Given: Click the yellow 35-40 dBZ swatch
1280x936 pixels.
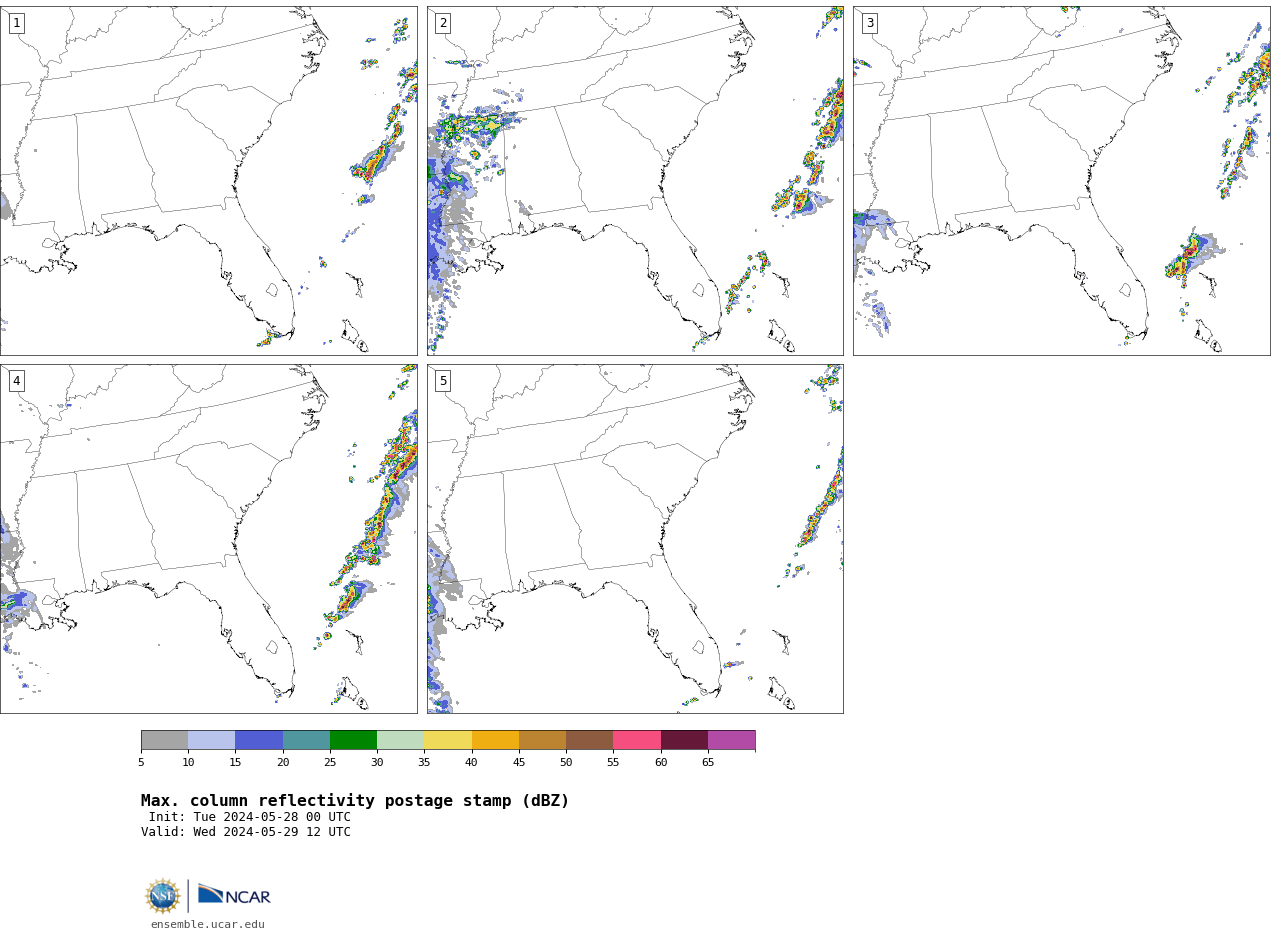Looking at the screenshot, I should (448, 740).
